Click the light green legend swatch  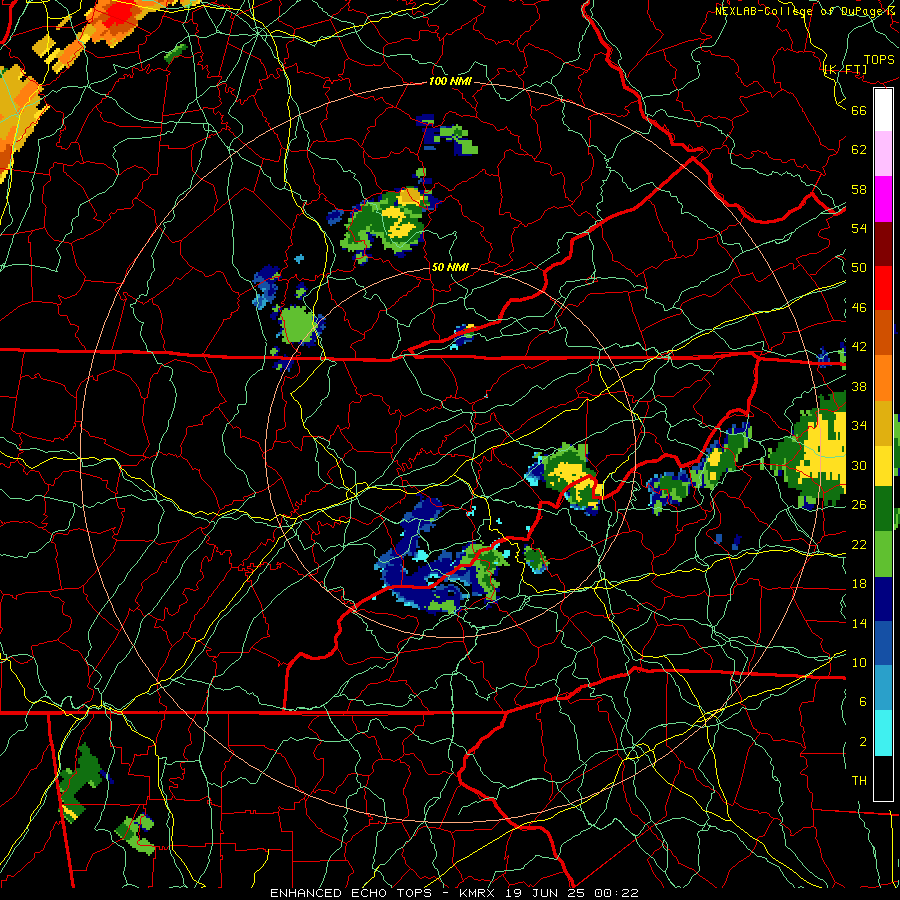tap(883, 554)
